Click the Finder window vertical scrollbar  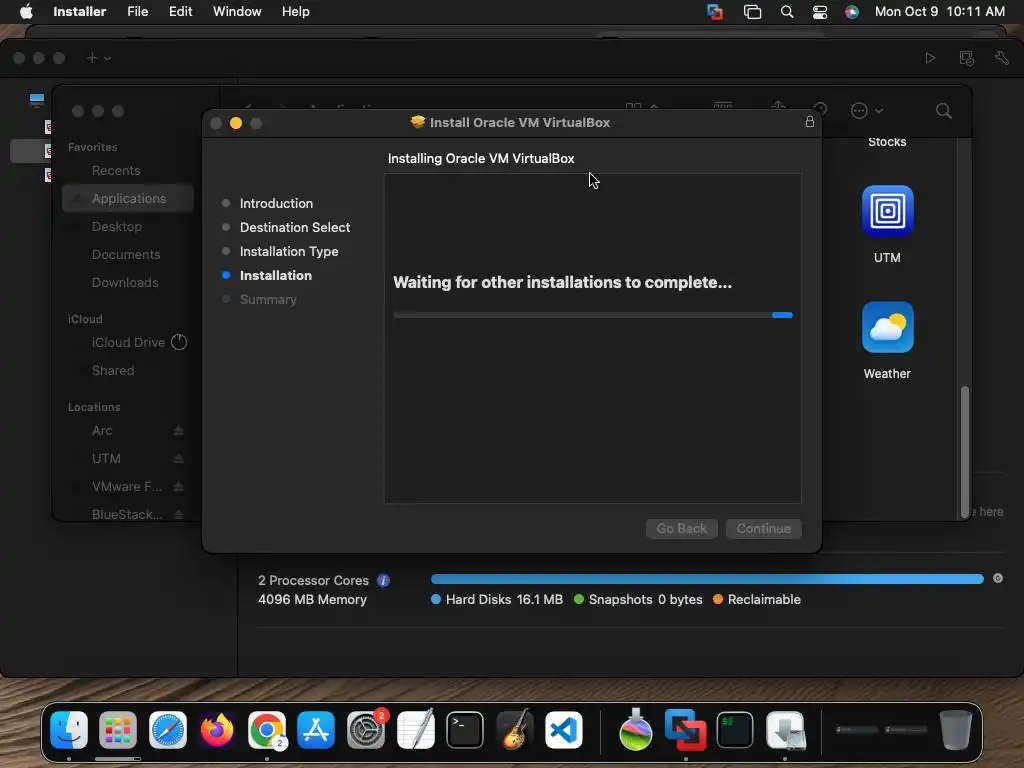pos(965,452)
